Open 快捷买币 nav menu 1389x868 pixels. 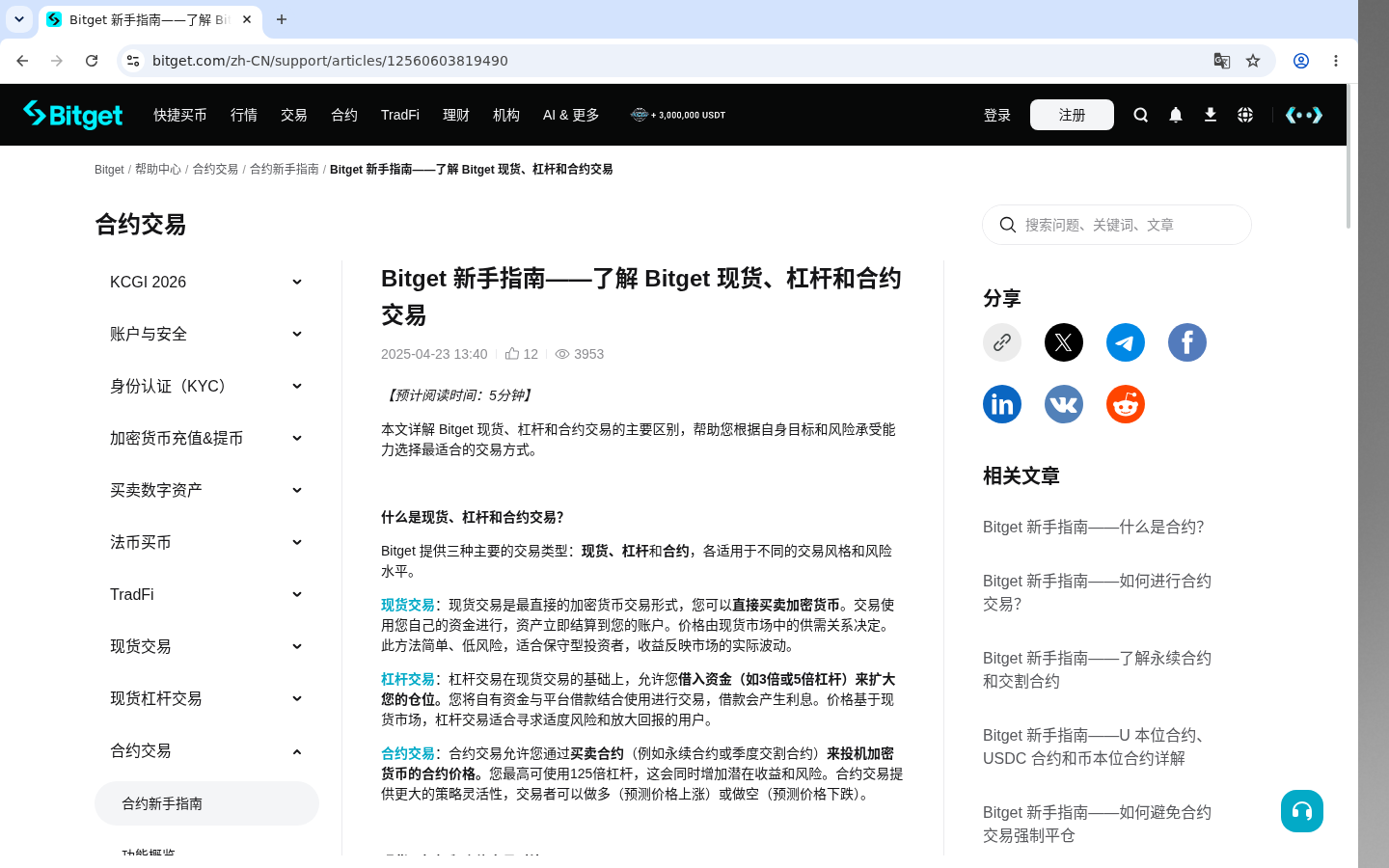180,115
